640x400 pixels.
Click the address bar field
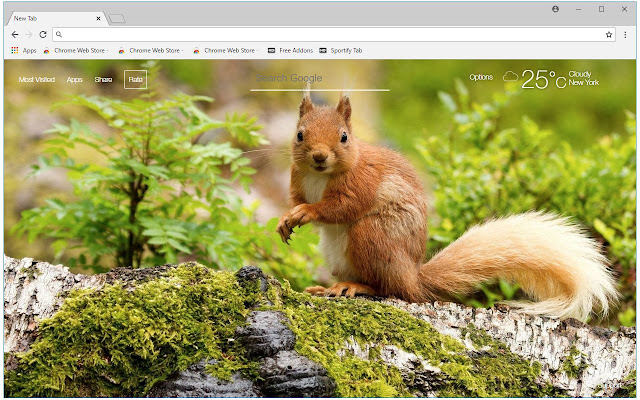pos(334,35)
